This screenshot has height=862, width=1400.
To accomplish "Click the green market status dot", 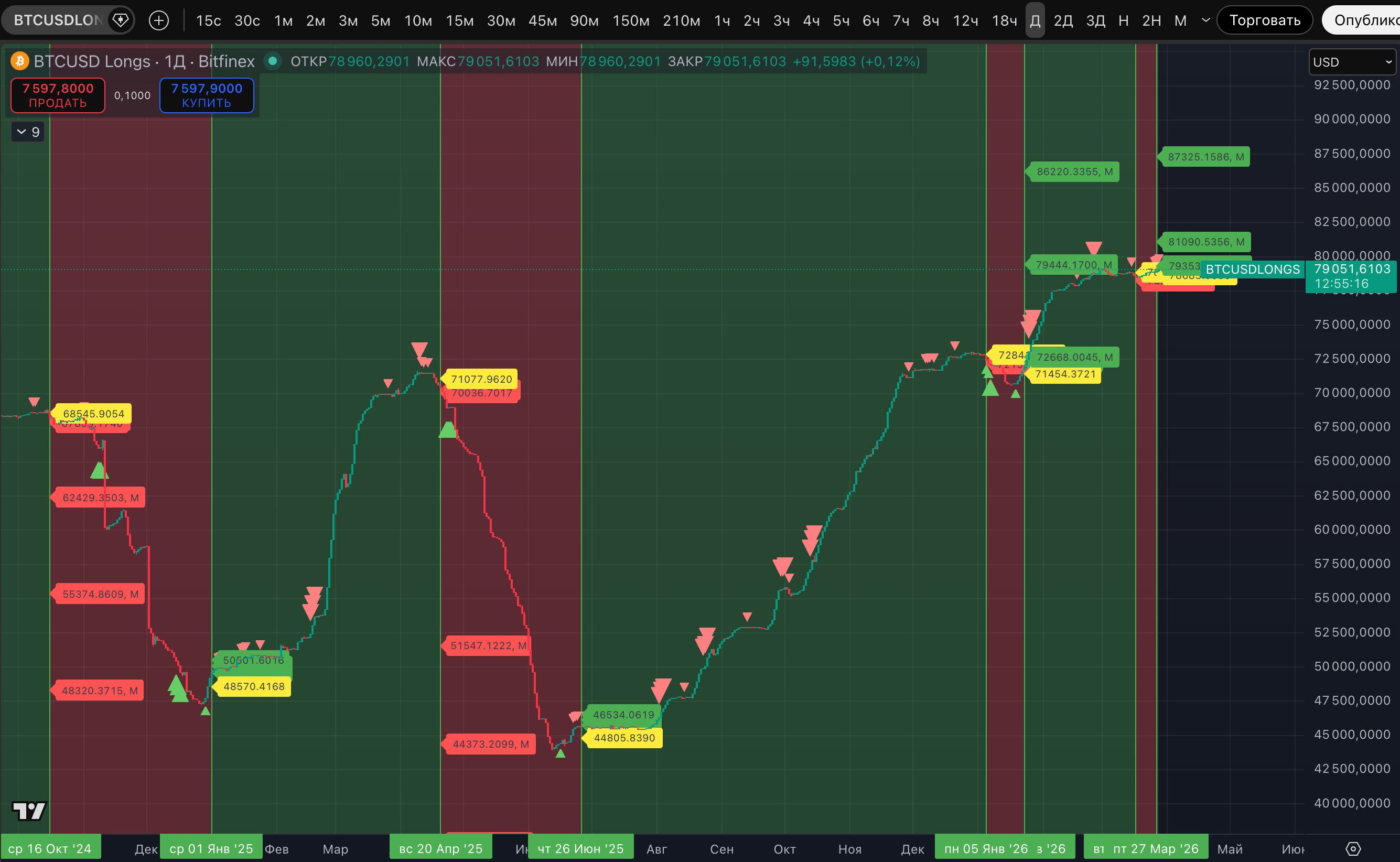I will [273, 61].
